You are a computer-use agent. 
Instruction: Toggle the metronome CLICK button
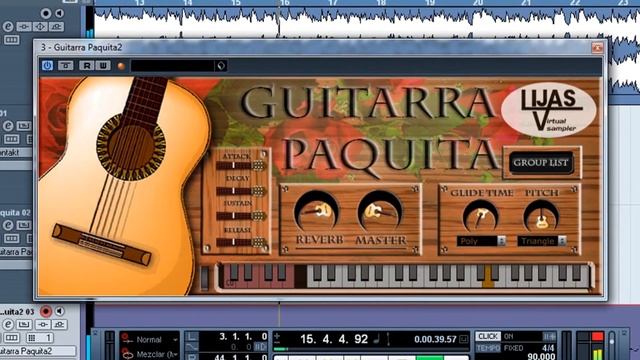click(x=488, y=336)
